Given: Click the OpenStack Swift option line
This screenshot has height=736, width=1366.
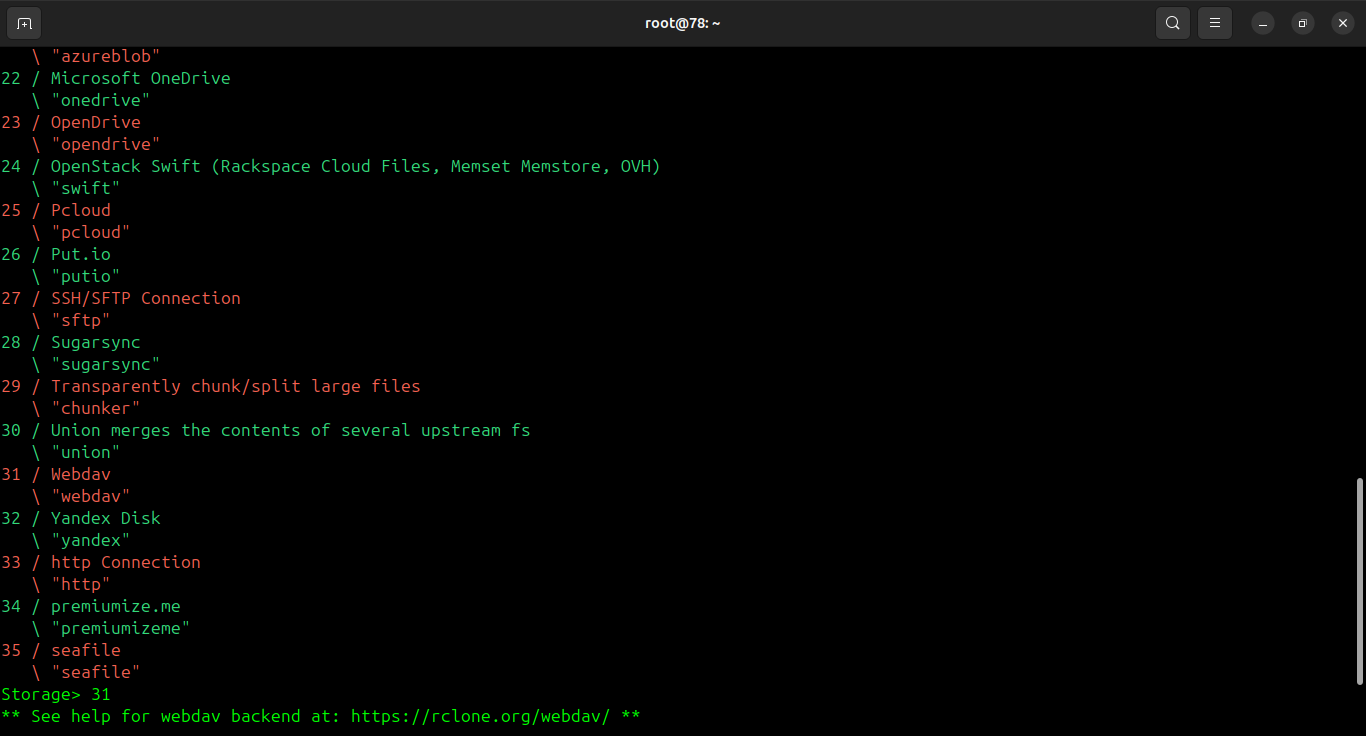Looking at the screenshot, I should [331, 166].
